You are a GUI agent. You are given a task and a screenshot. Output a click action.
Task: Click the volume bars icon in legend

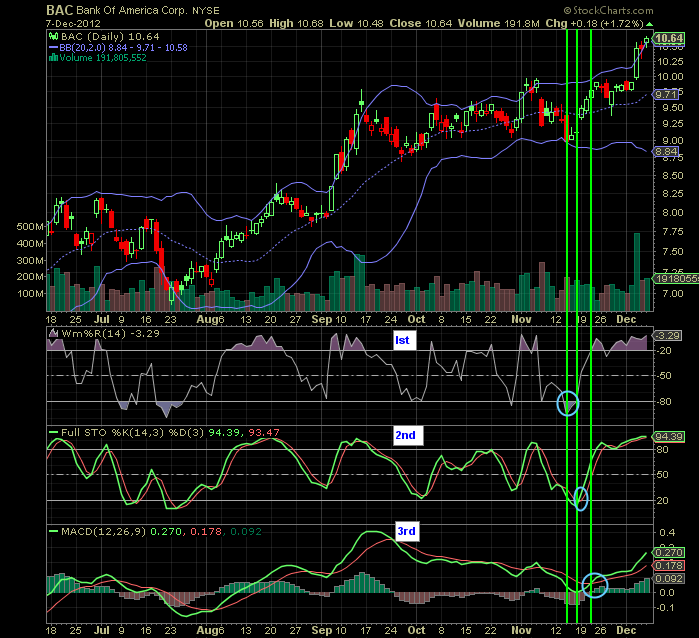[53, 58]
